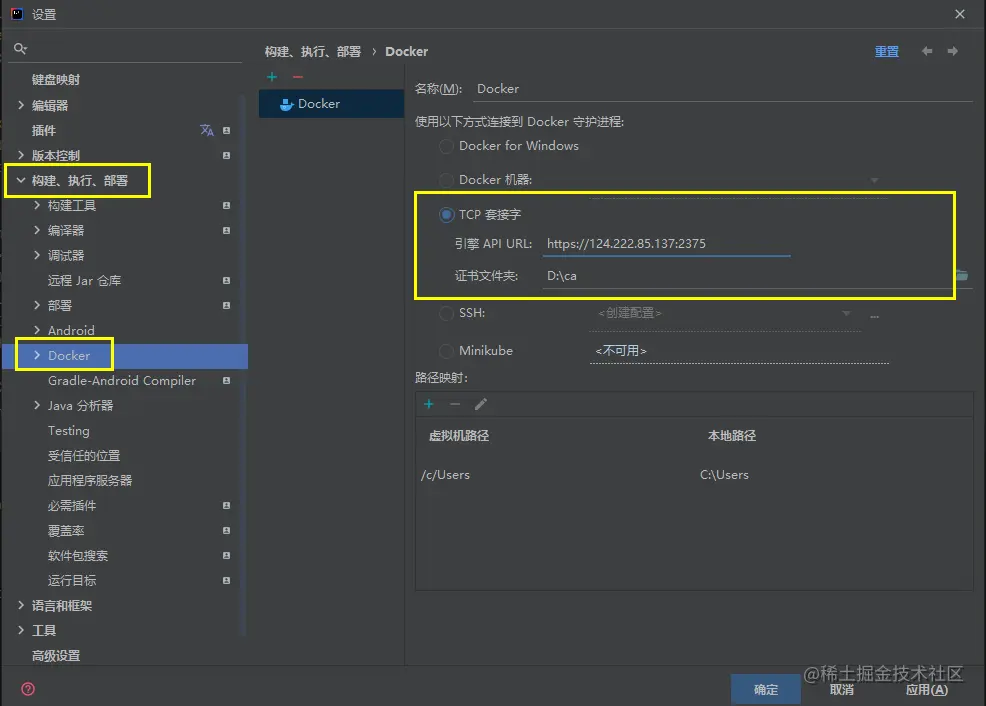This screenshot has width=986, height=706.
Task: Expand the Android tree node
Action: [x=36, y=330]
